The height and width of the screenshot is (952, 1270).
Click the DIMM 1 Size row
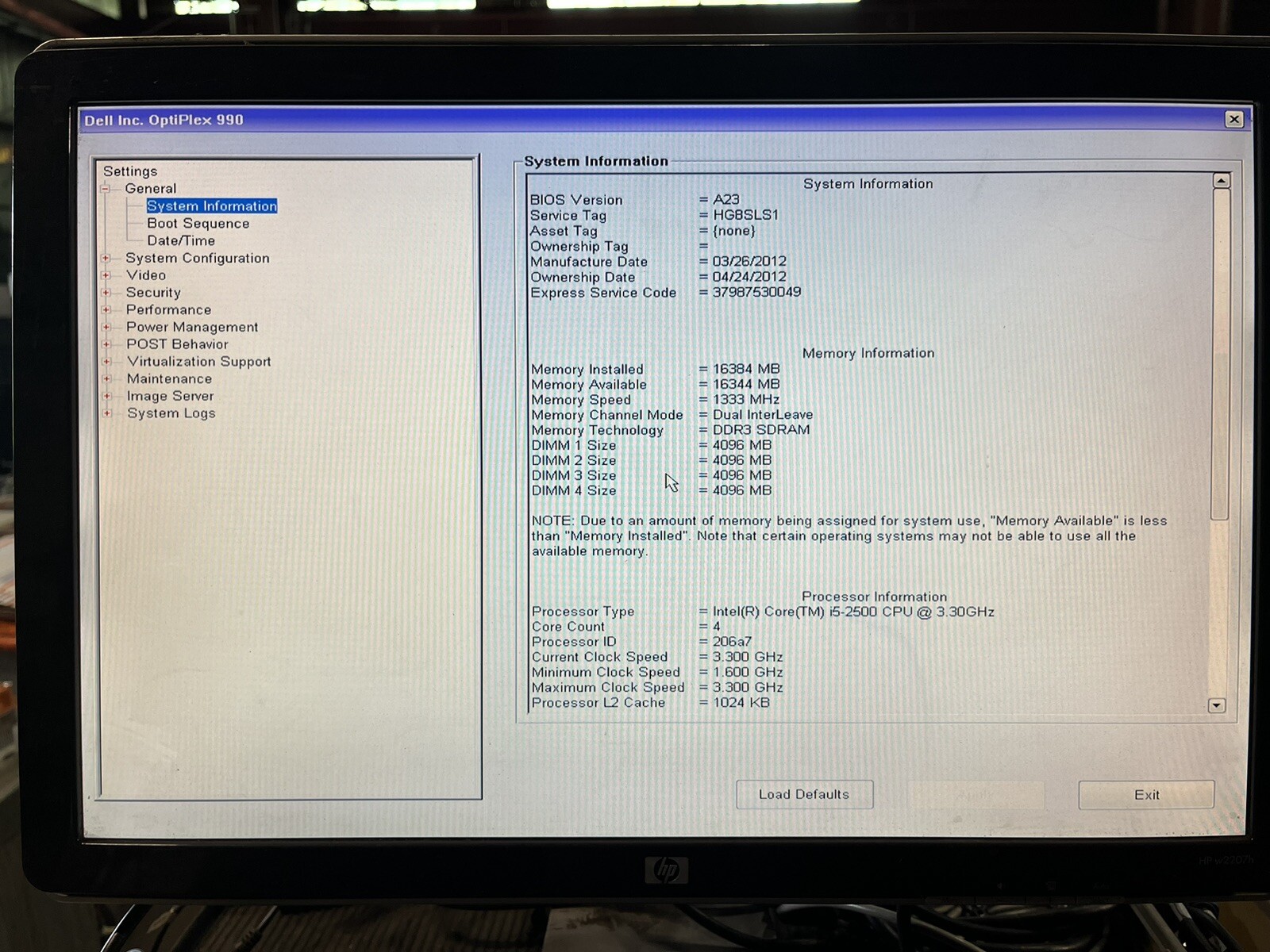[x=652, y=445]
